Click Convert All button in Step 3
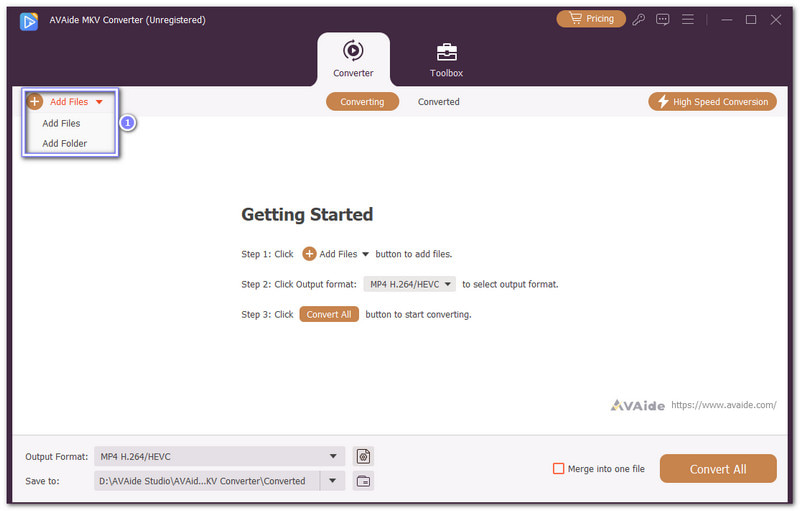The width and height of the screenshot is (800, 511). point(329,314)
